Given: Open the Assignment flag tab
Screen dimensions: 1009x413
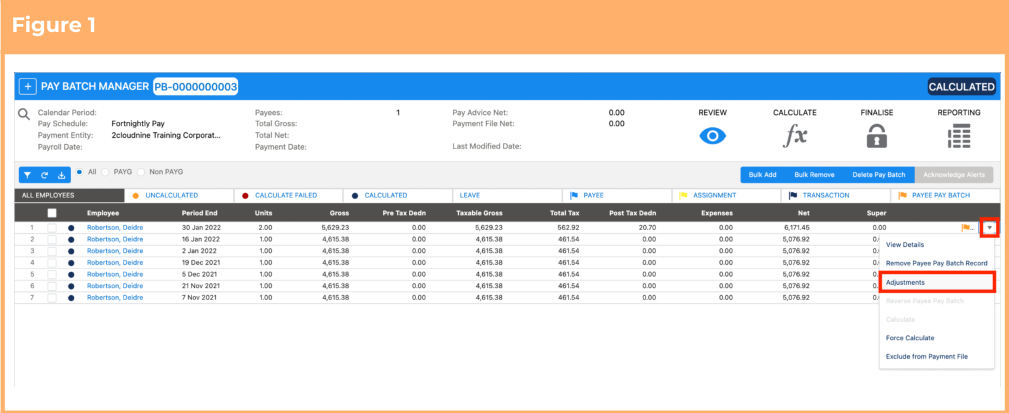Looking at the screenshot, I should tap(727, 195).
